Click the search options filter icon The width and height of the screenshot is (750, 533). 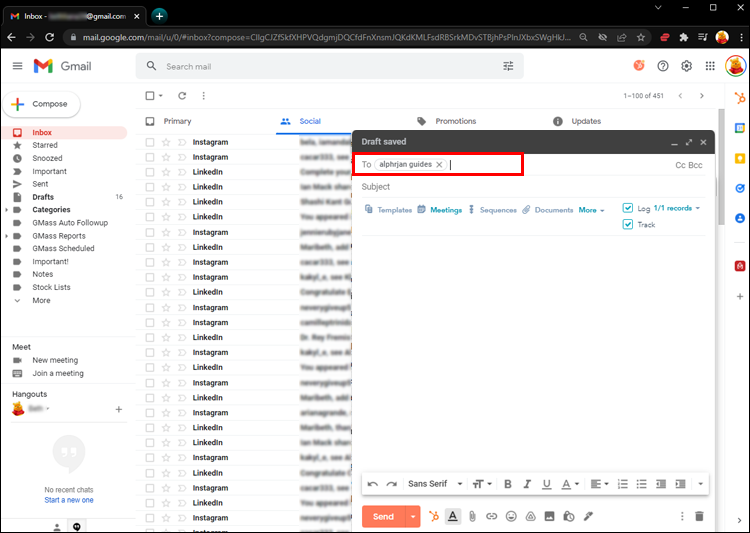click(508, 66)
